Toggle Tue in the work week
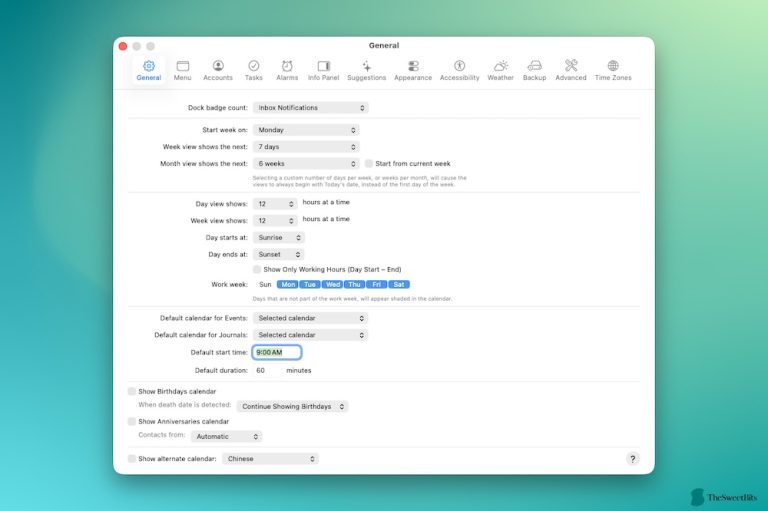This screenshot has width=768, height=511. [310, 284]
